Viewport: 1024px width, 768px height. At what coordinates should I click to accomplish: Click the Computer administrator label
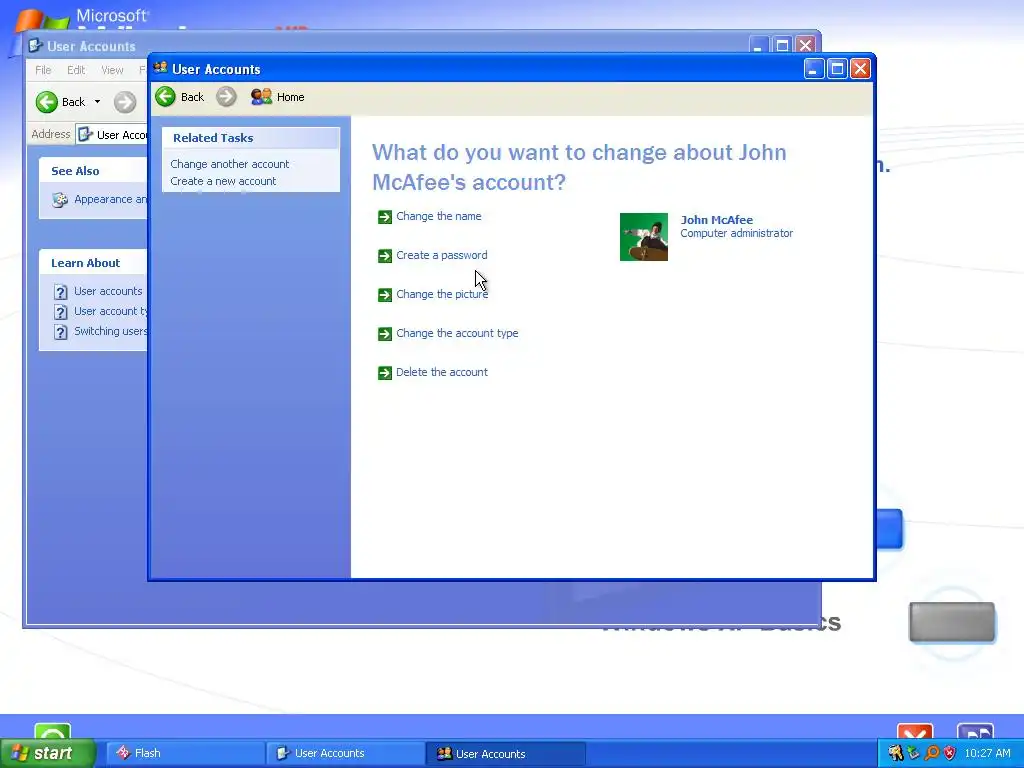coord(737,233)
